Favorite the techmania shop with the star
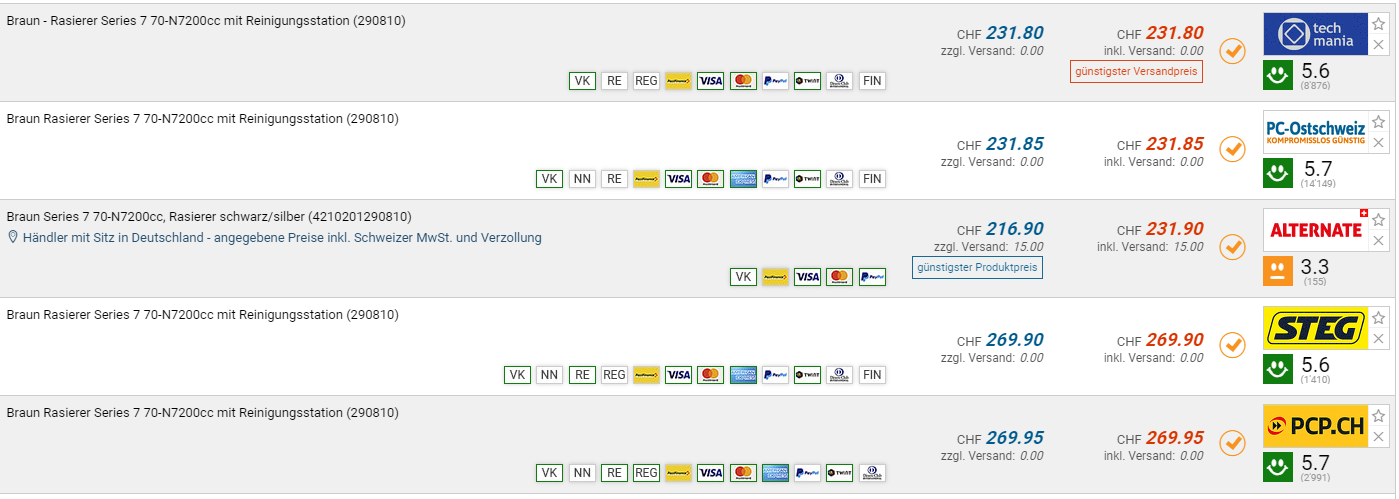1399x499 pixels. [1378, 24]
